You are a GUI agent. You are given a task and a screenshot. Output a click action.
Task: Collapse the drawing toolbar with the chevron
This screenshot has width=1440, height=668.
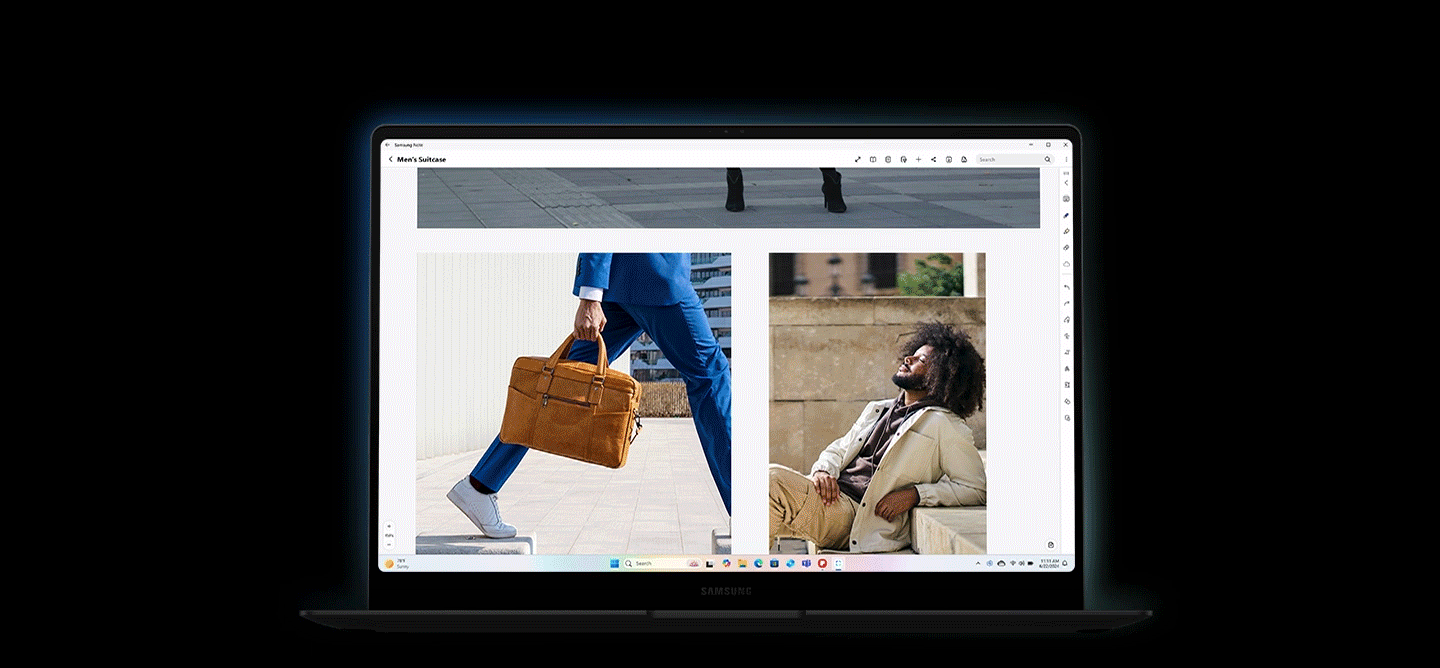coord(1066,183)
